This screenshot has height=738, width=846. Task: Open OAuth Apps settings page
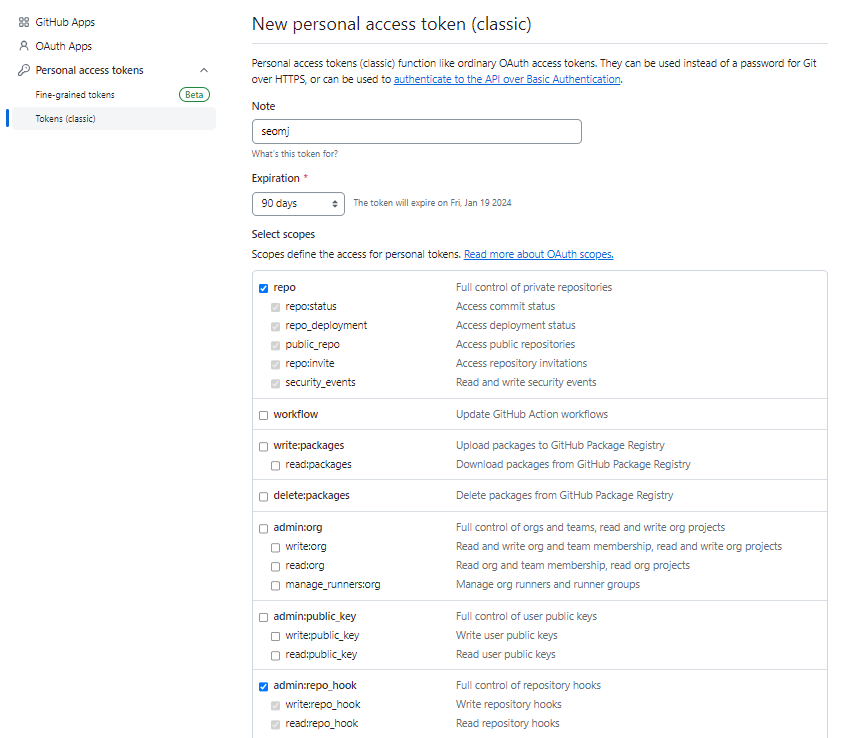[x=64, y=46]
